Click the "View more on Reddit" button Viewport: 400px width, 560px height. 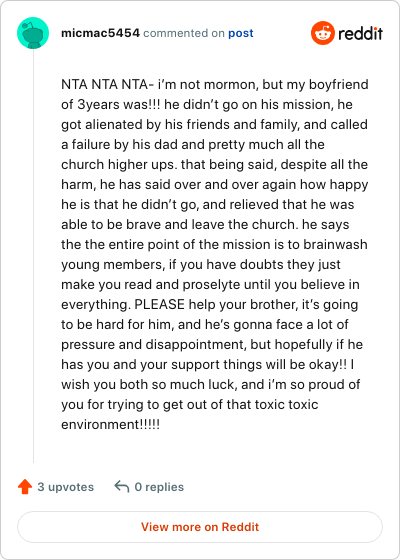[x=200, y=527]
